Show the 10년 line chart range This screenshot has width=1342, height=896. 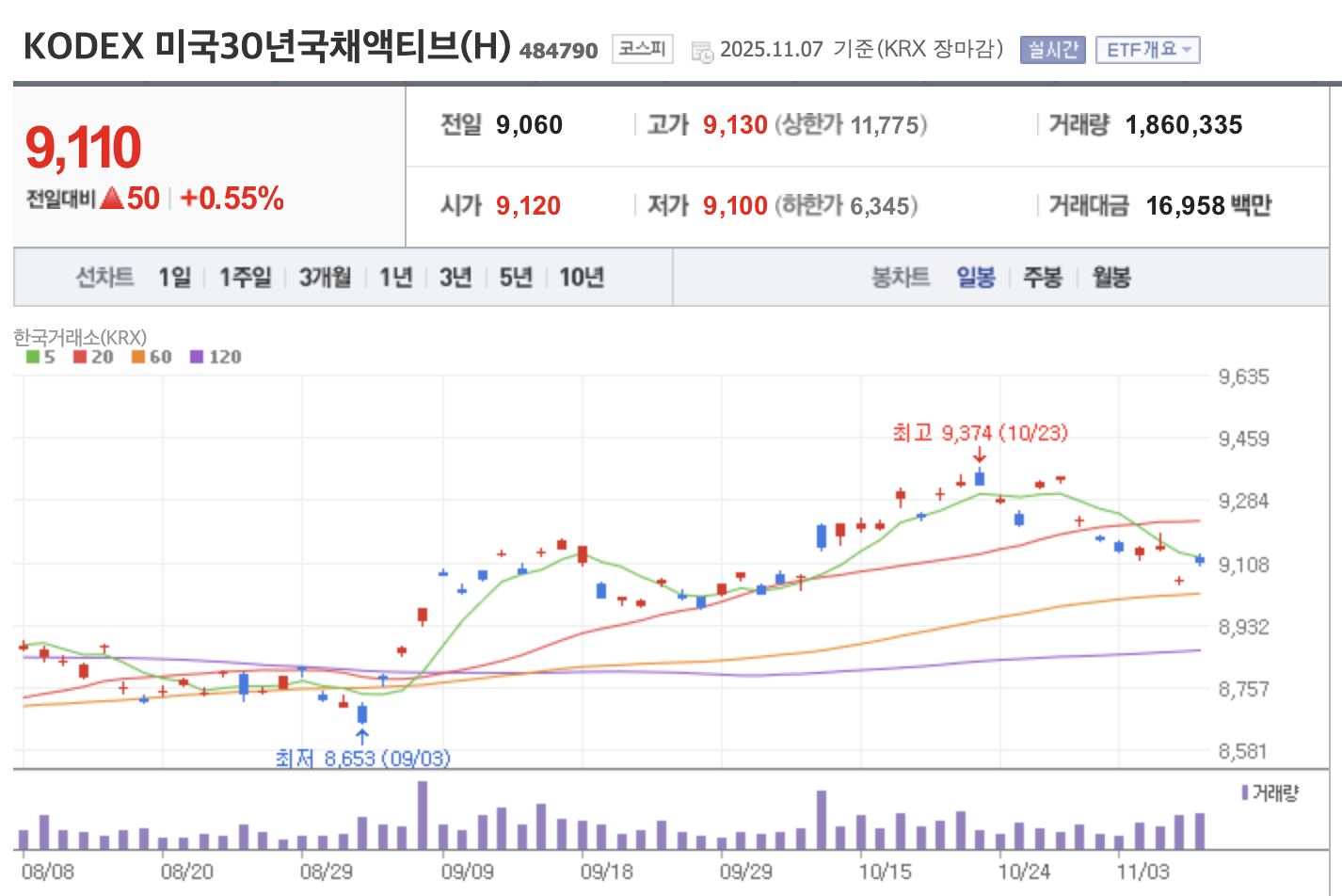coord(581,278)
